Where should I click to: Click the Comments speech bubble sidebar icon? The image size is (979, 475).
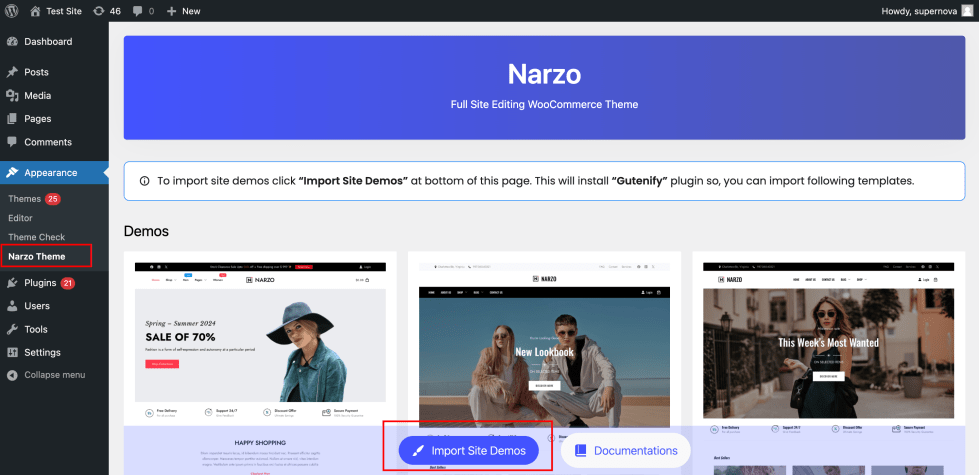pos(12,142)
